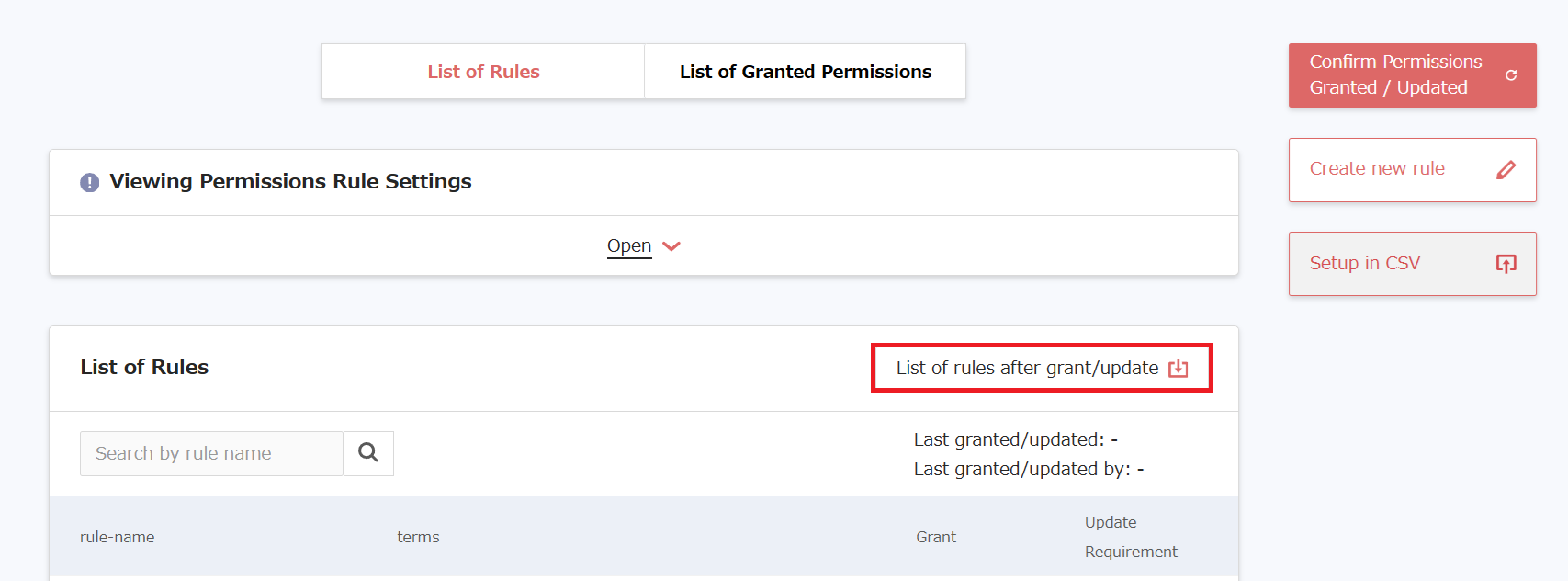Click the download icon beside rules after grant/update
Viewport: 1568px width, 581px height.
point(1179,369)
